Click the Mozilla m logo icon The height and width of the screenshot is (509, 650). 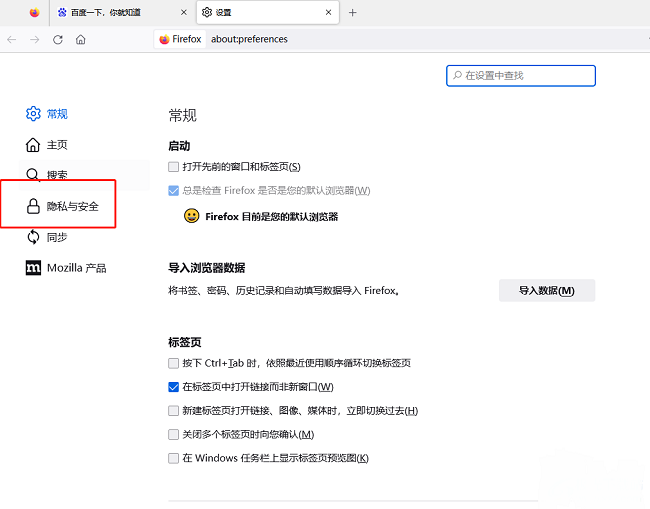pyautogui.click(x=33, y=268)
